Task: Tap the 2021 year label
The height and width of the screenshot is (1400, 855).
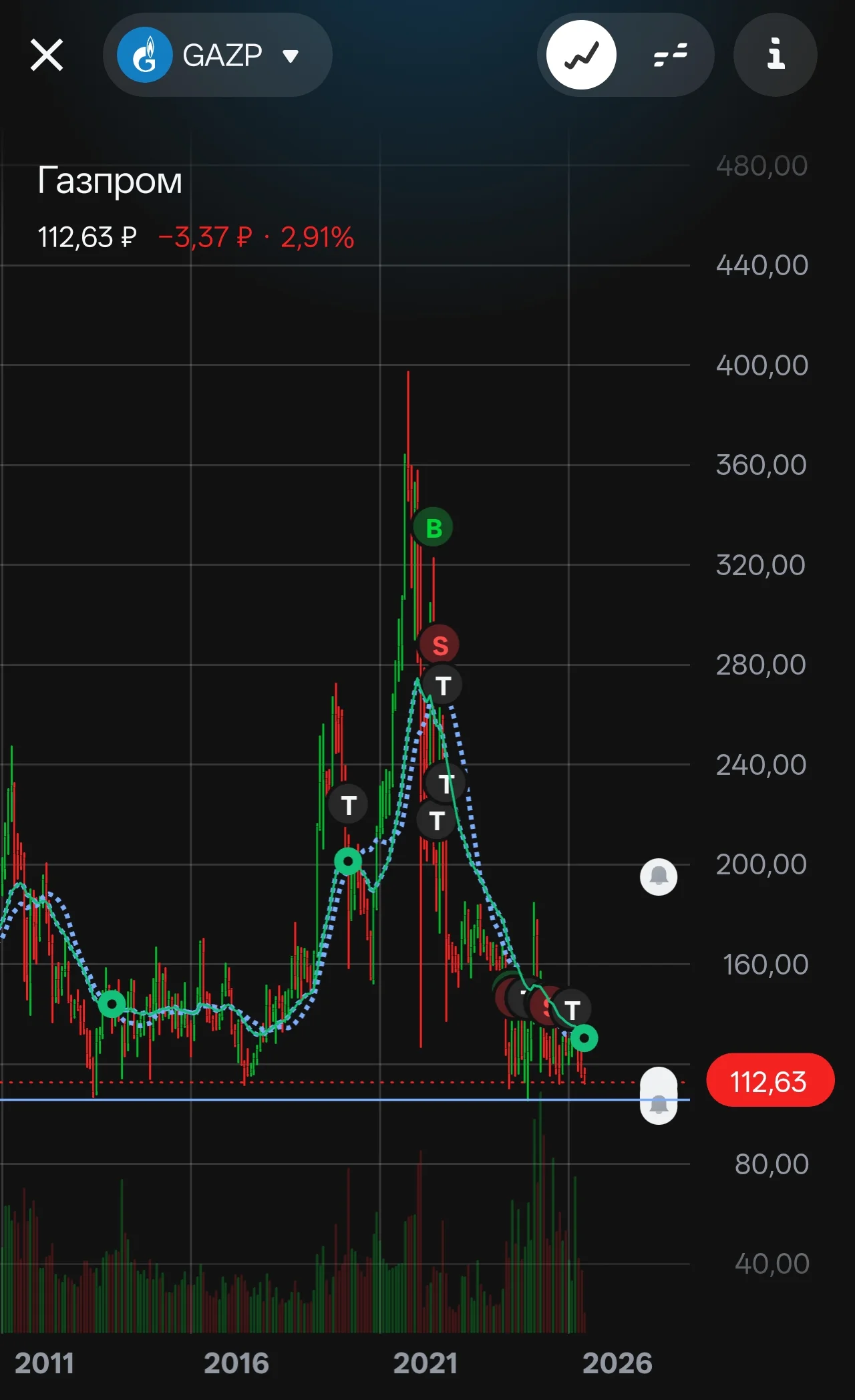Action: (x=425, y=1363)
